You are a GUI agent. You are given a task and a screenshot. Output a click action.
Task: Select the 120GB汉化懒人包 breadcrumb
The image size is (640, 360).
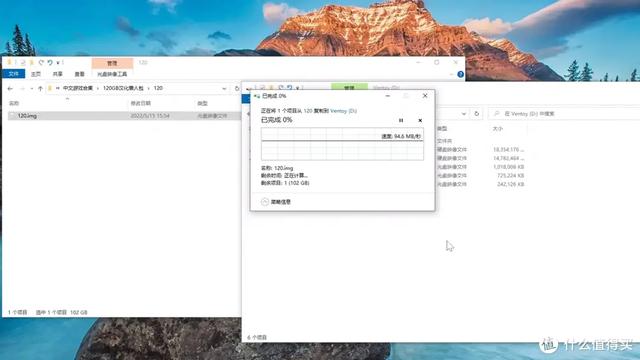123,88
